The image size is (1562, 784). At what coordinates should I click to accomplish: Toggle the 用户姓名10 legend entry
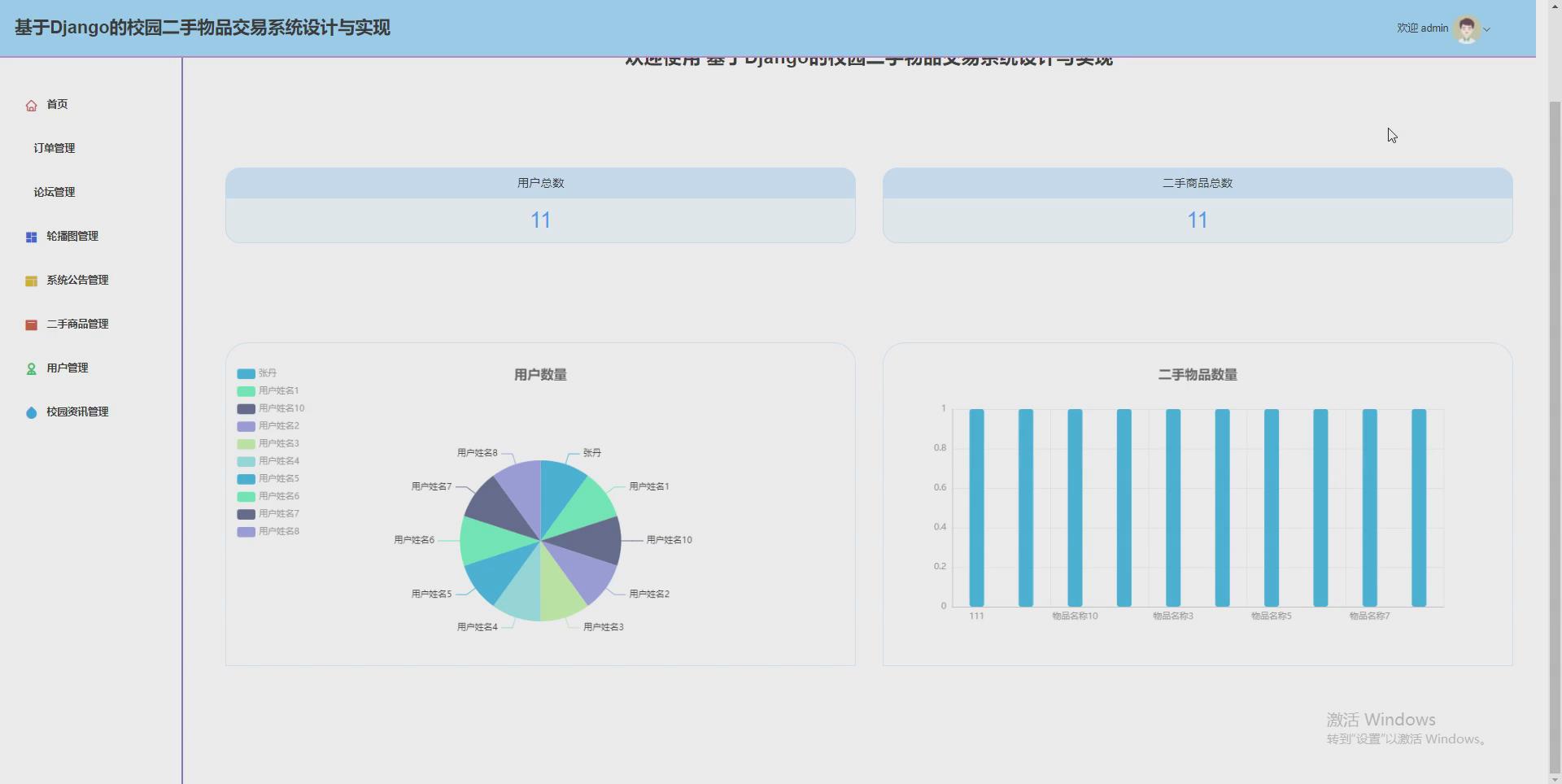[271, 408]
